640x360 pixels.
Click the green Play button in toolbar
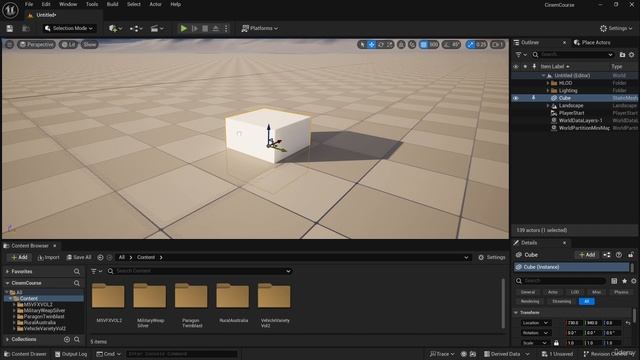click(x=184, y=28)
